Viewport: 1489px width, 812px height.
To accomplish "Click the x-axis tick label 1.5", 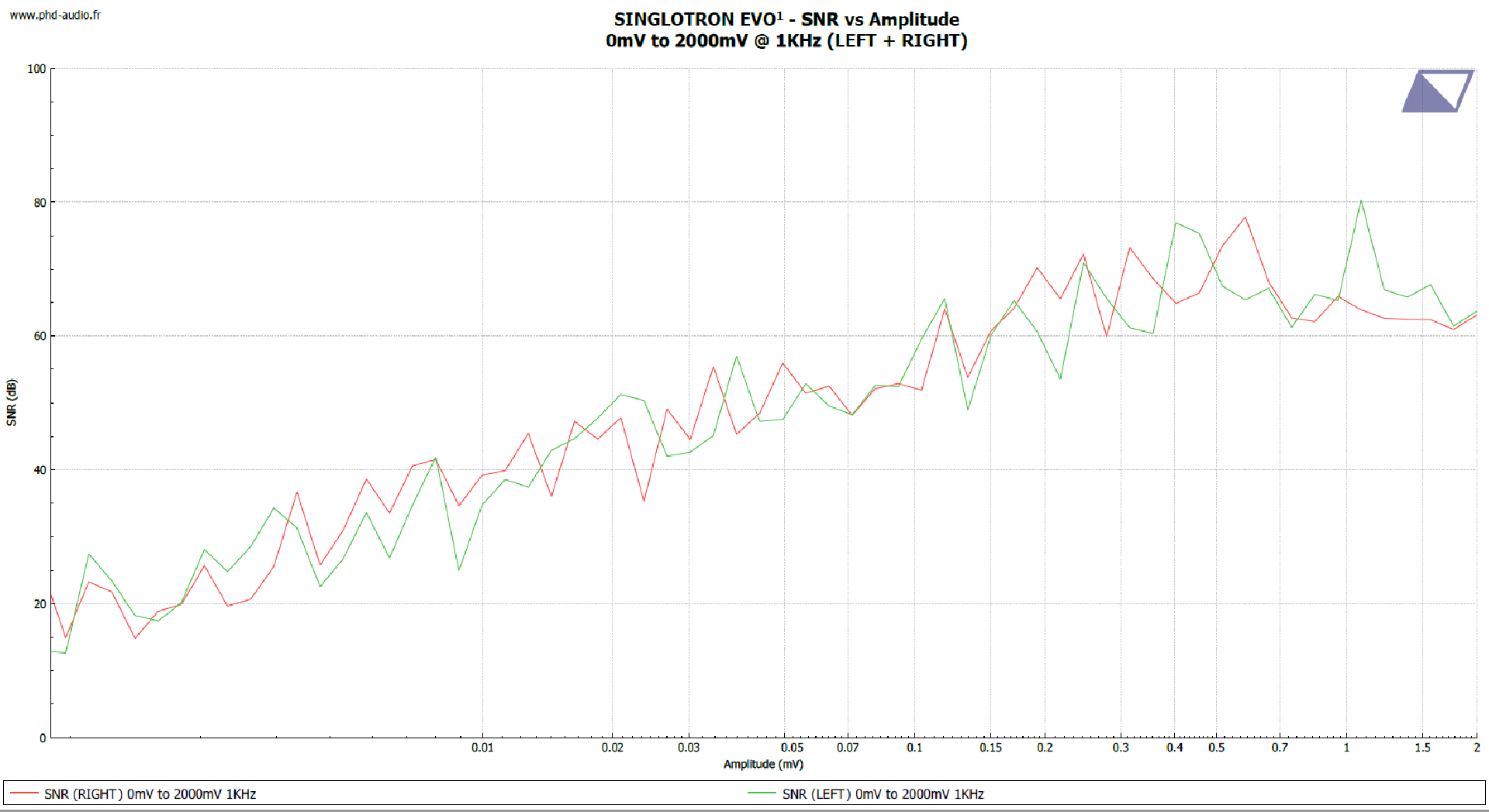I will tap(1422, 748).
